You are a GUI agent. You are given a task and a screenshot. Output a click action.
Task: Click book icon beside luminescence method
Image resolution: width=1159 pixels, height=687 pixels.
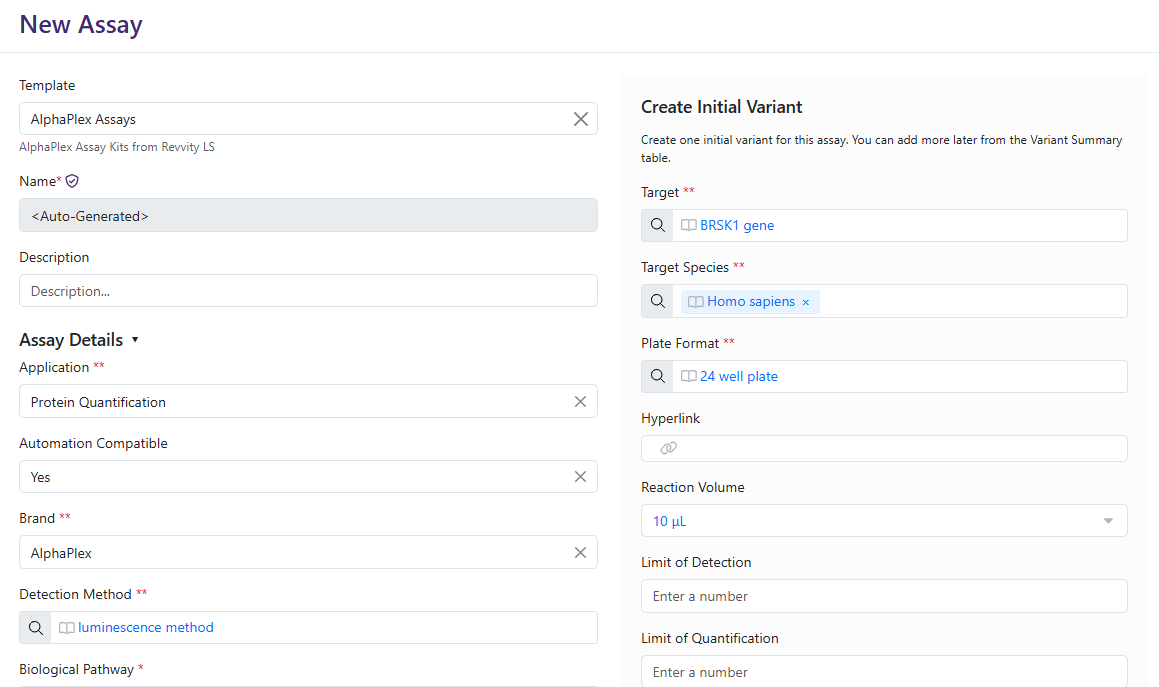point(67,628)
